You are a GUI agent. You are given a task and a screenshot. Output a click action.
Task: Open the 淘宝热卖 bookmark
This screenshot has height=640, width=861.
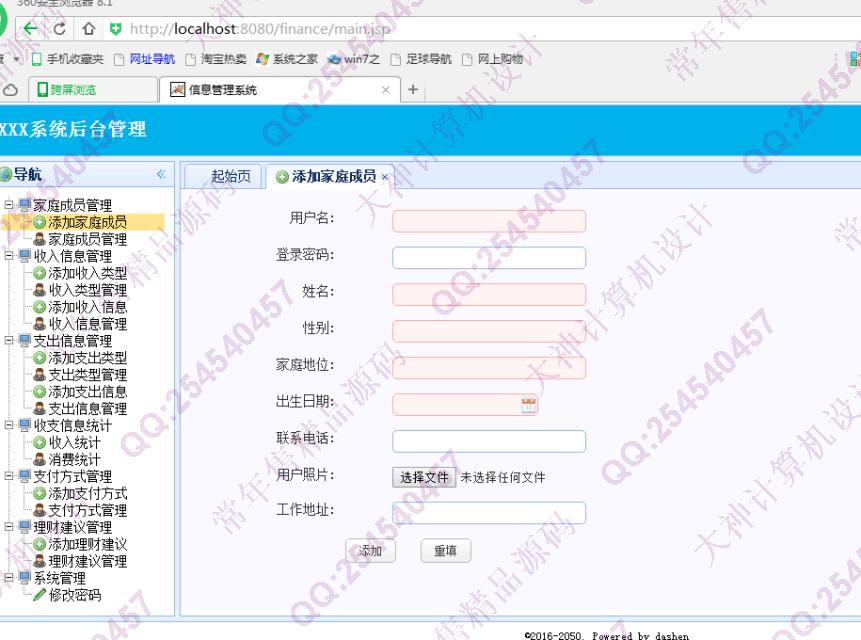click(215, 59)
